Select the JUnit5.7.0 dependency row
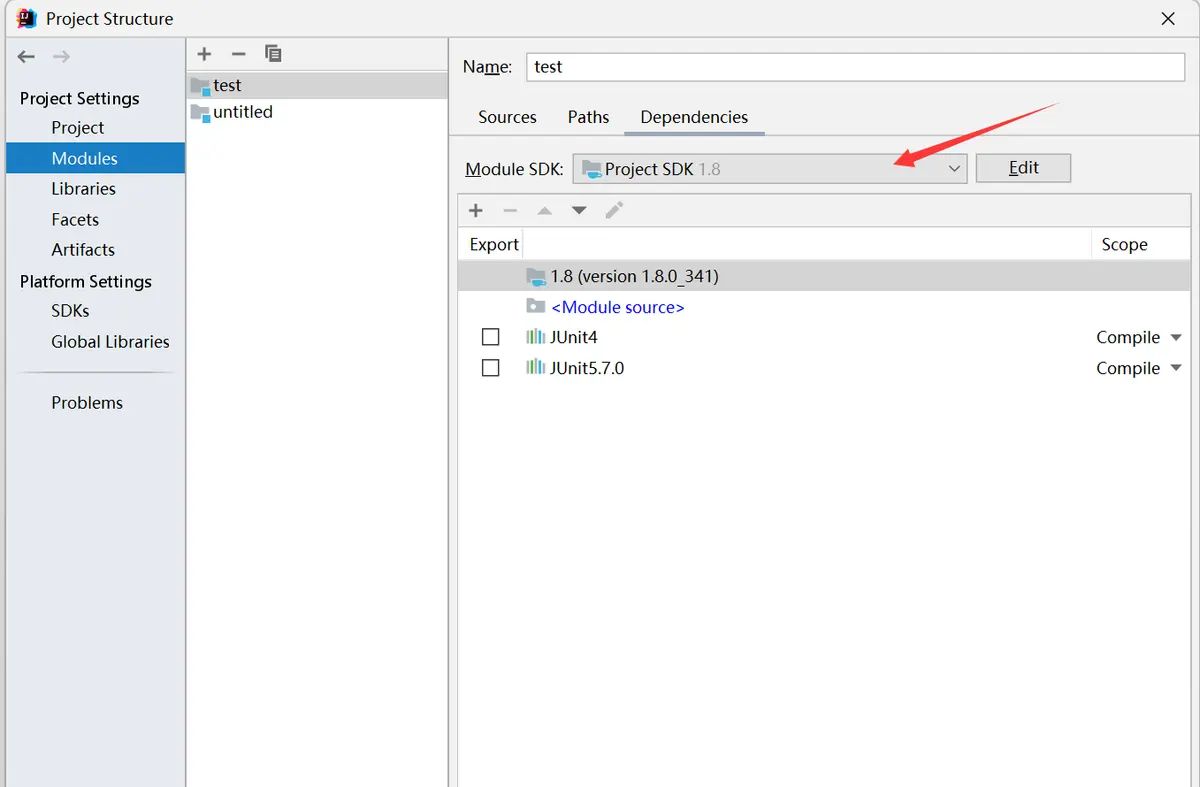1200x787 pixels. click(824, 368)
